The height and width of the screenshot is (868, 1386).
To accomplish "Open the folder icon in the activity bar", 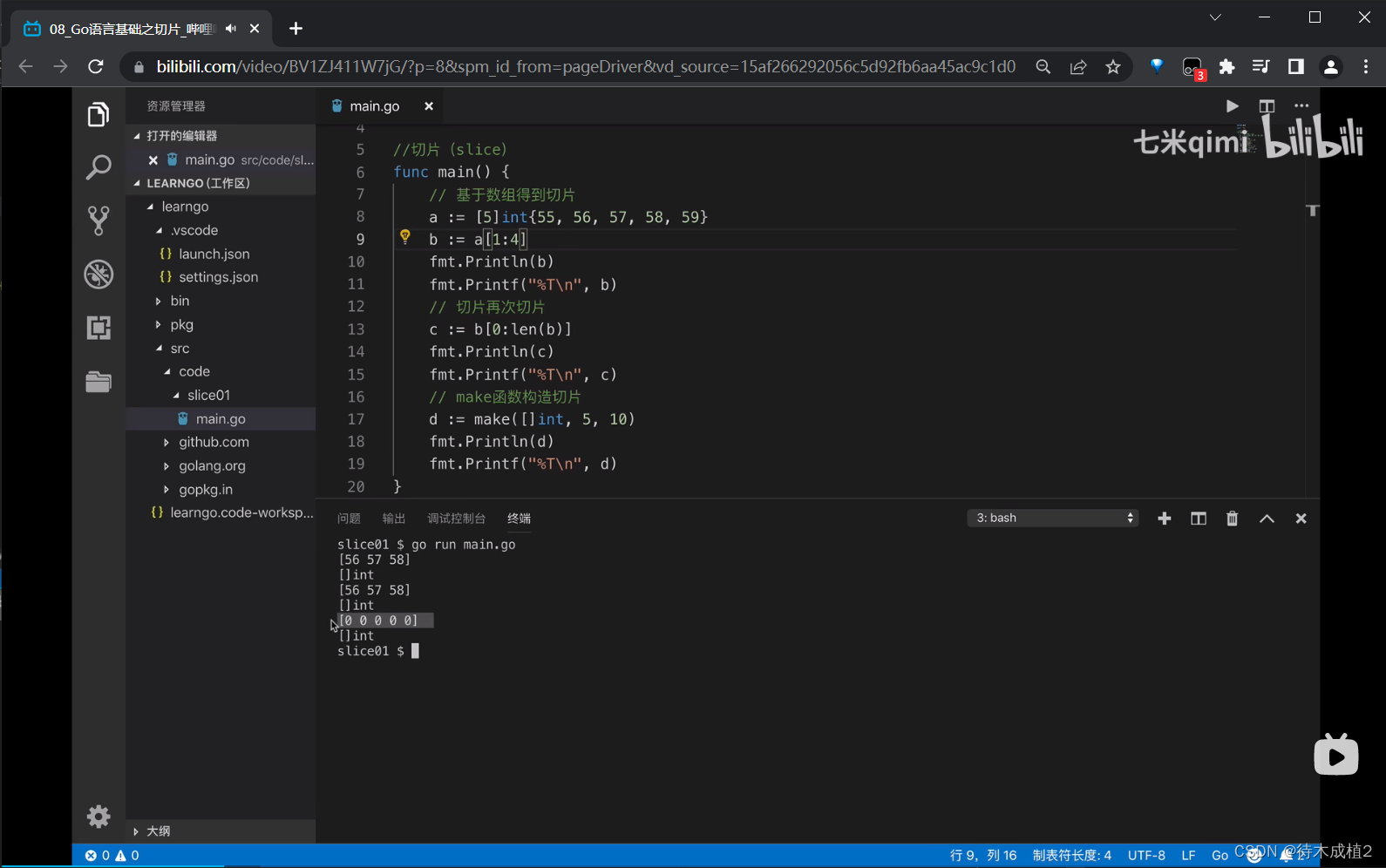I will pos(99,382).
